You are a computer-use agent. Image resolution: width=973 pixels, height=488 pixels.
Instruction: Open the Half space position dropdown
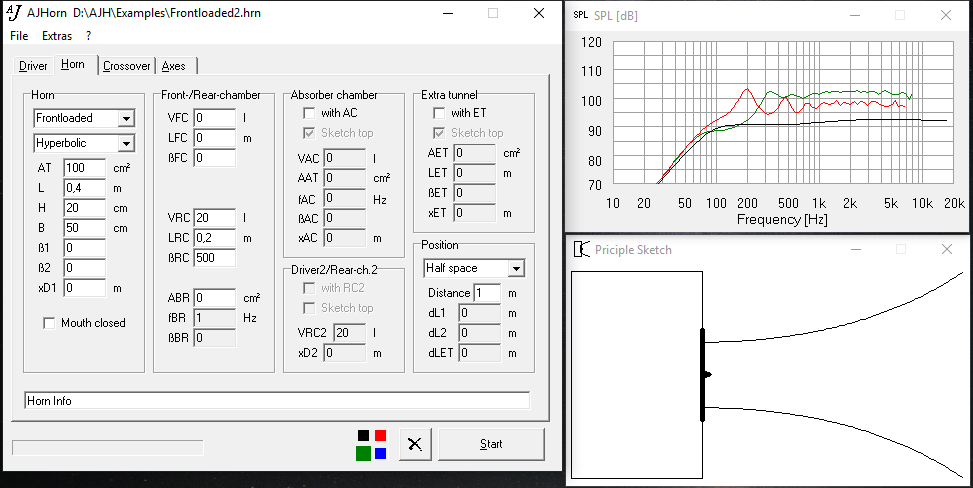point(516,268)
